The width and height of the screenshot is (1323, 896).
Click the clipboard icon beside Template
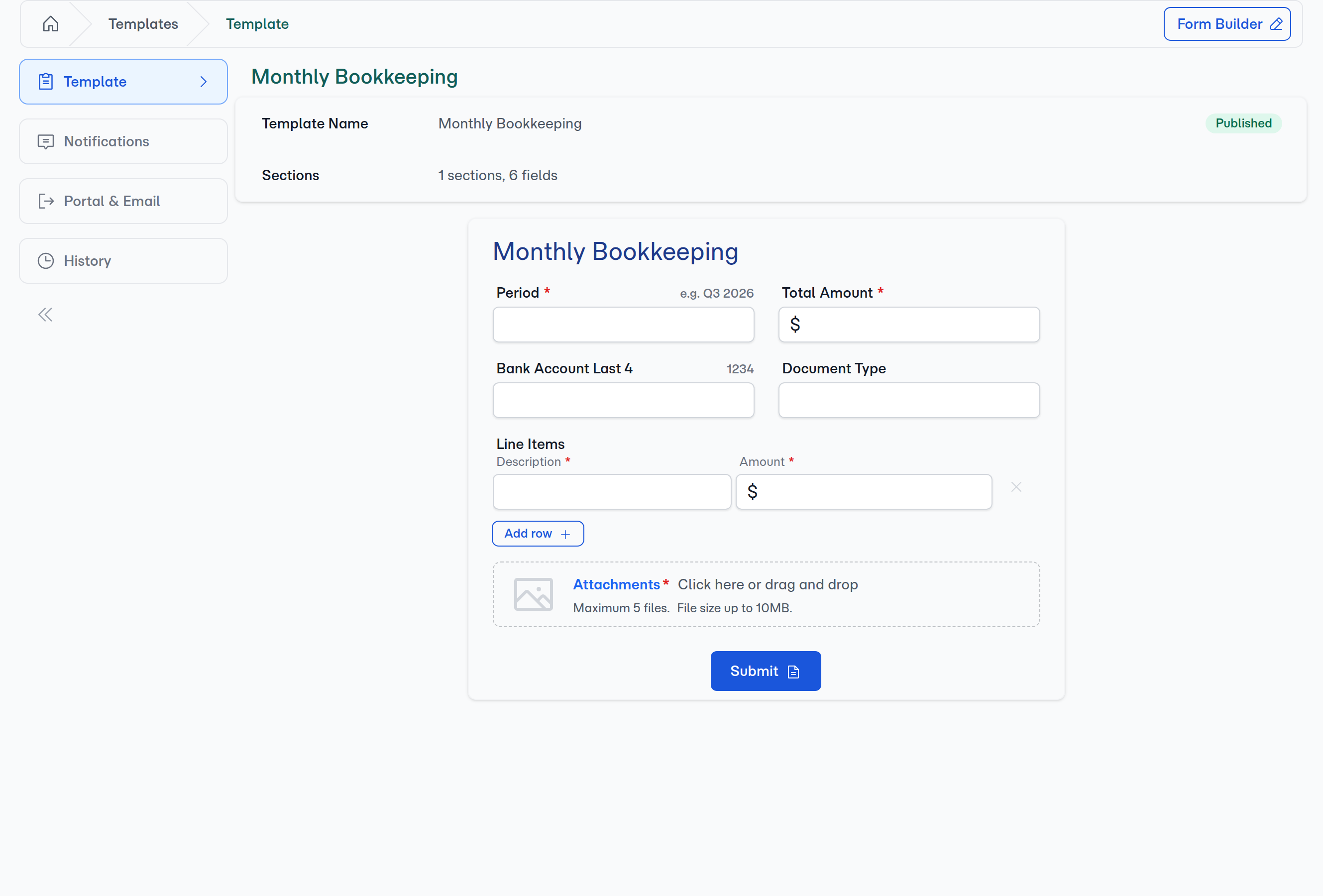pyautogui.click(x=45, y=82)
